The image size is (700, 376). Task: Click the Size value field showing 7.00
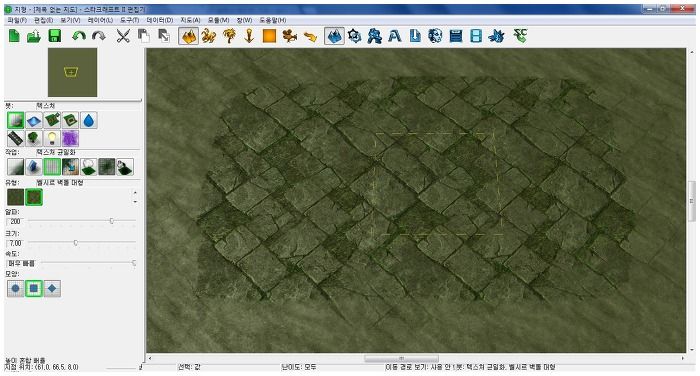14,243
